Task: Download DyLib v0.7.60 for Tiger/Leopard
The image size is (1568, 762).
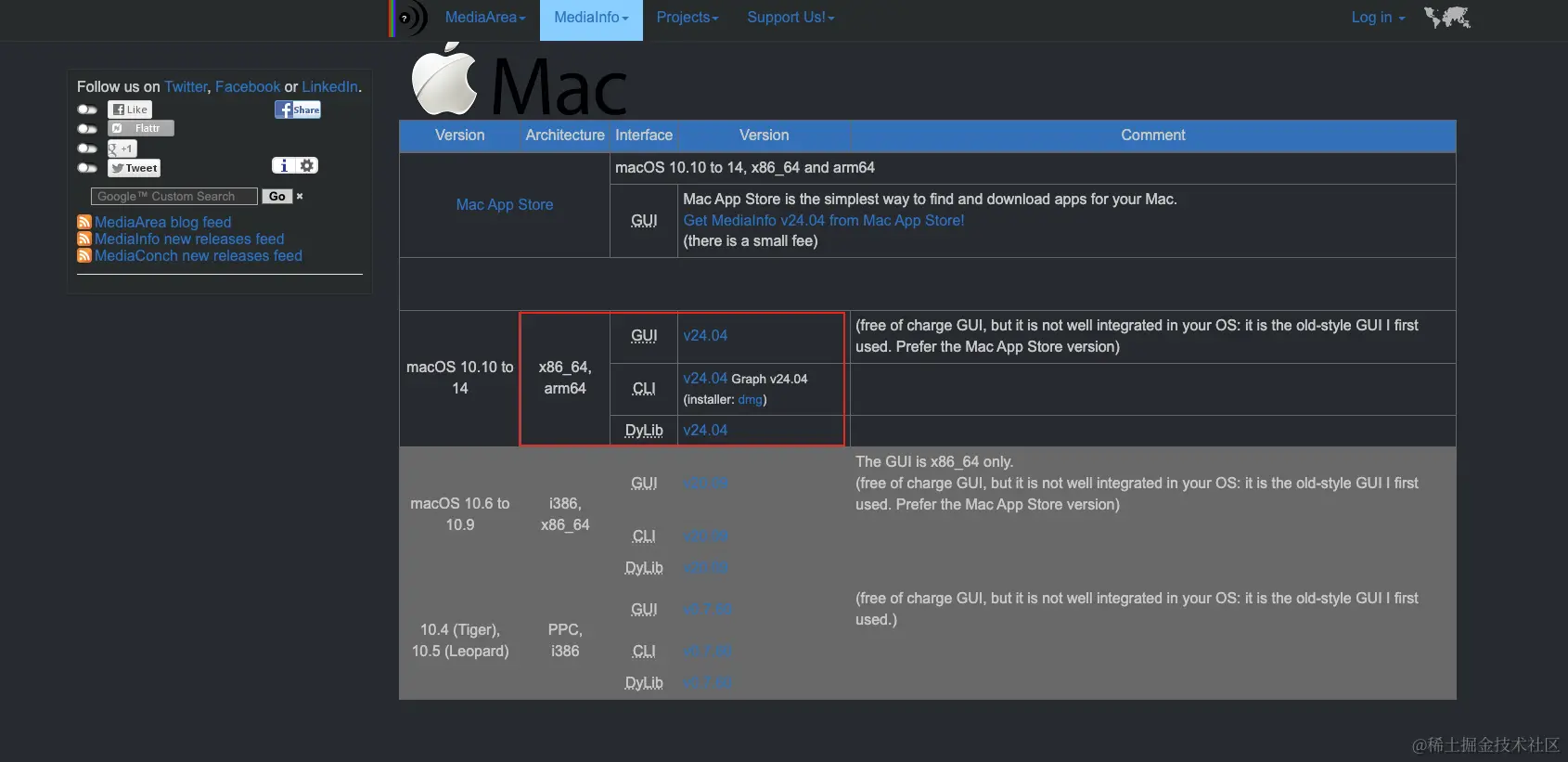Action: pyautogui.click(x=707, y=682)
